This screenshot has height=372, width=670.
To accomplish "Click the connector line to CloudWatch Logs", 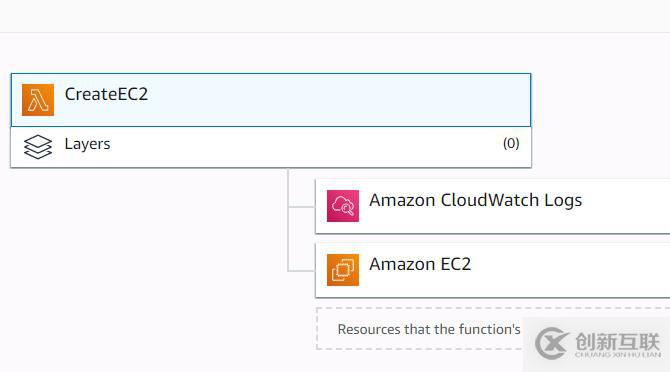I will coord(301,207).
